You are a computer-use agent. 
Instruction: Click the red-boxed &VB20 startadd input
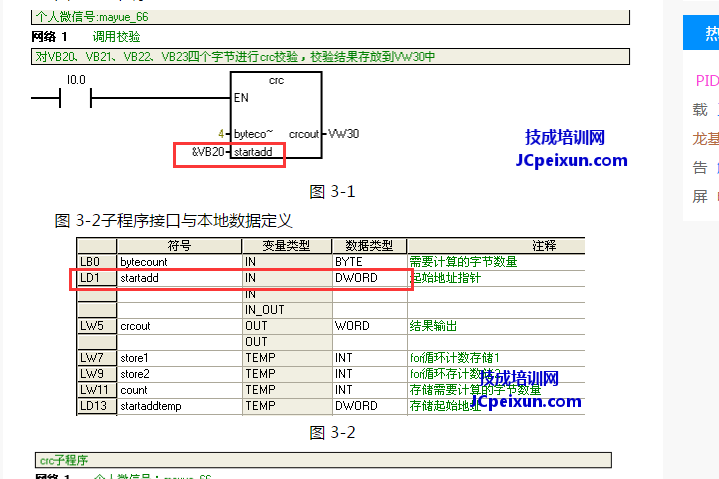[229, 153]
